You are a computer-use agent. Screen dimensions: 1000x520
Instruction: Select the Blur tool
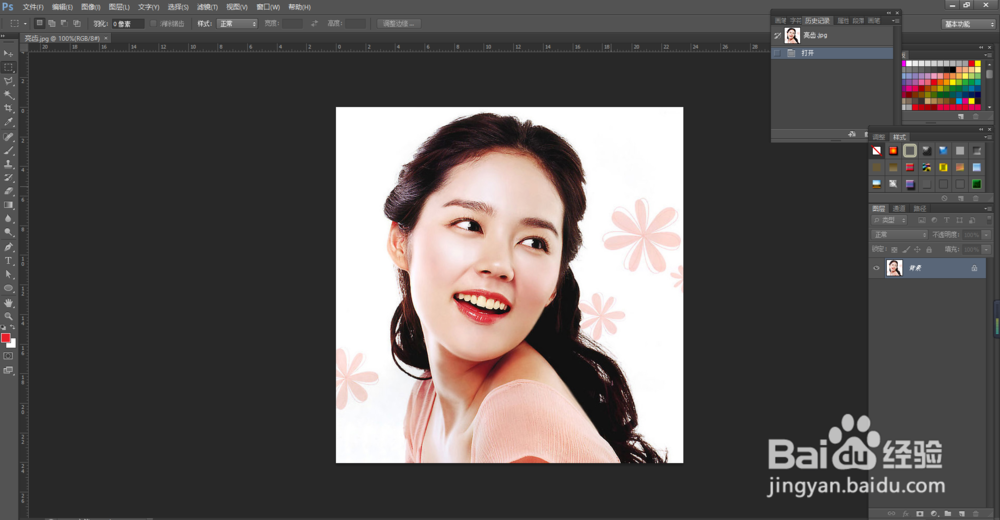pyautogui.click(x=8, y=218)
